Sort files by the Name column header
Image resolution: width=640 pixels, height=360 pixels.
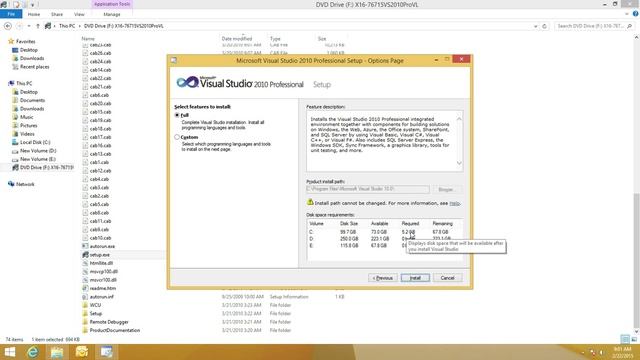88,39
